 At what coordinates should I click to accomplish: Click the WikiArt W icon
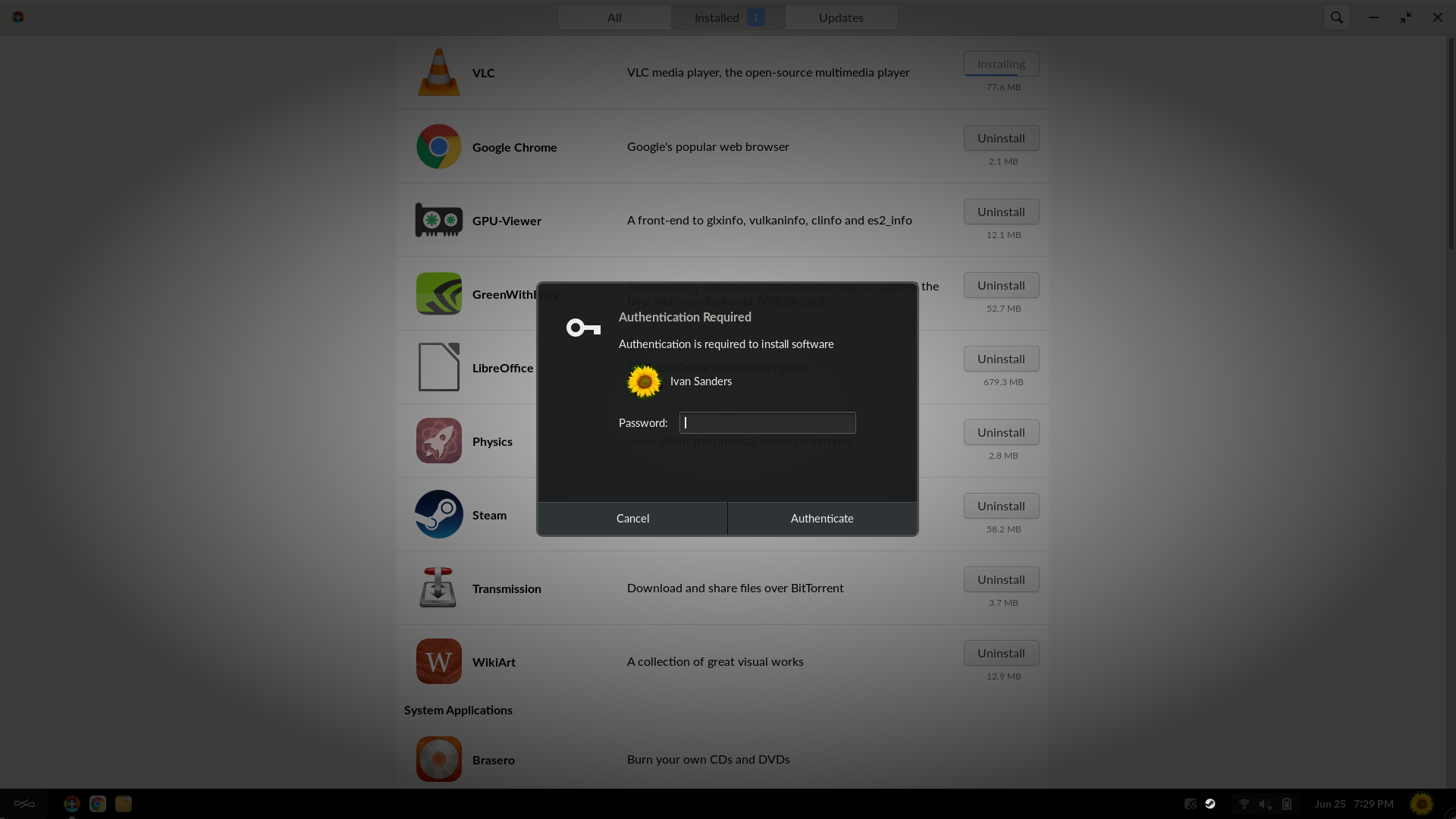[438, 661]
